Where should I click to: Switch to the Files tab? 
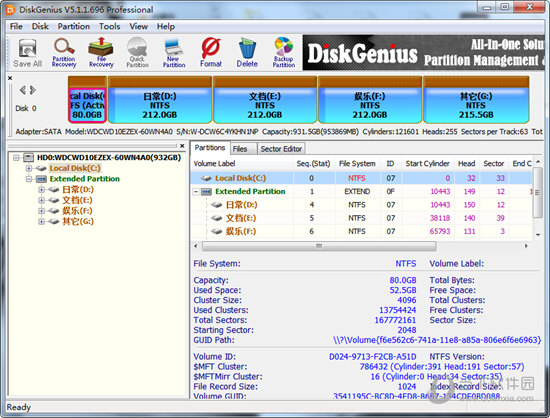[x=243, y=149]
